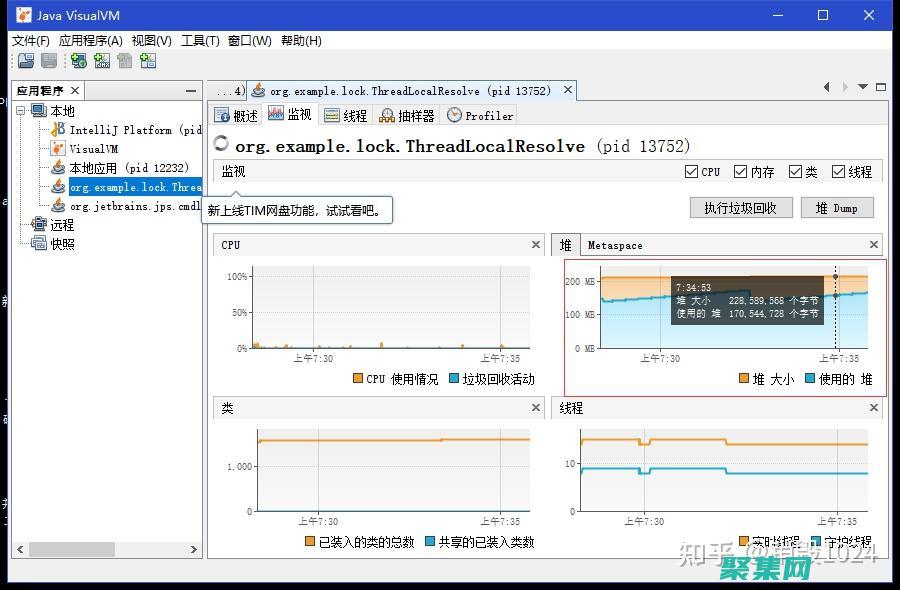Disable the 内存 memory checkbox
The image size is (900, 590).
[739, 171]
